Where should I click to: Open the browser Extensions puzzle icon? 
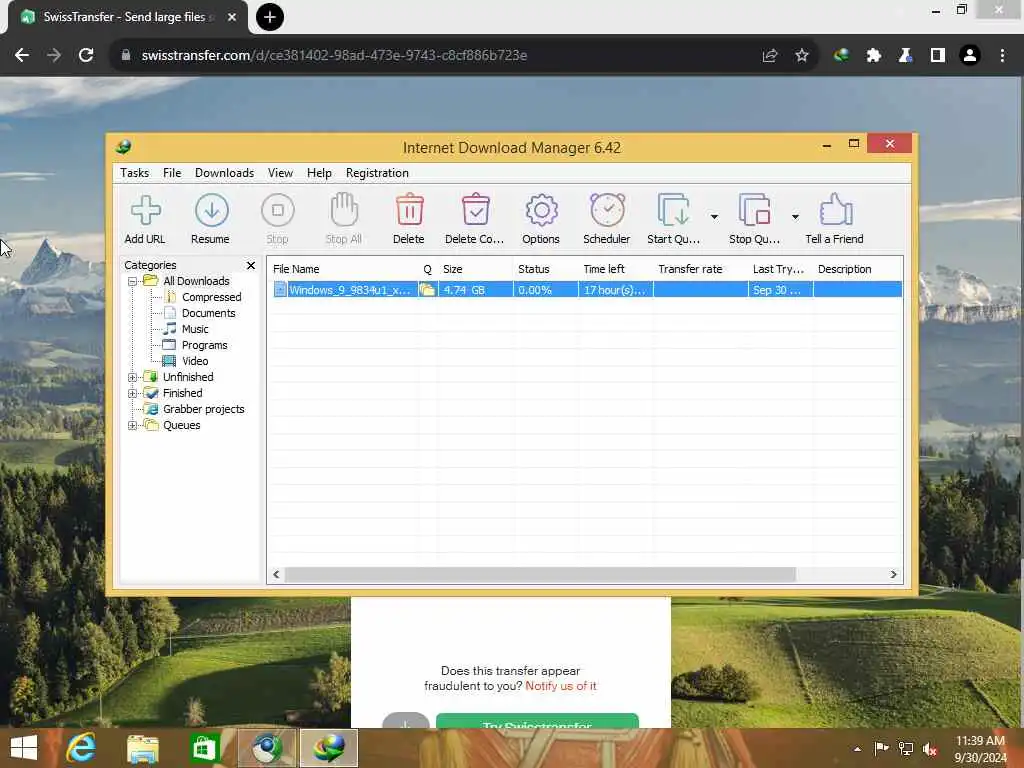point(873,56)
